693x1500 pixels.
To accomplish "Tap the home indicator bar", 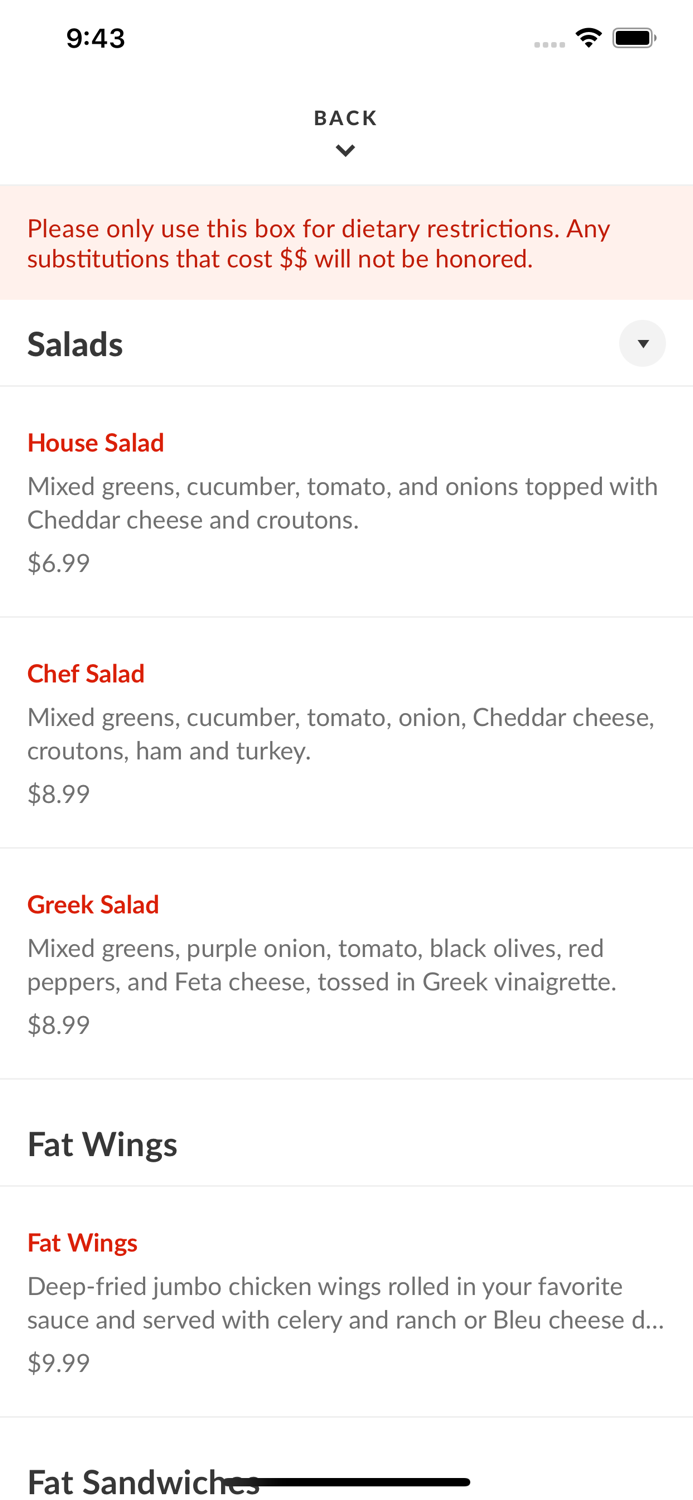I will point(347,1482).
